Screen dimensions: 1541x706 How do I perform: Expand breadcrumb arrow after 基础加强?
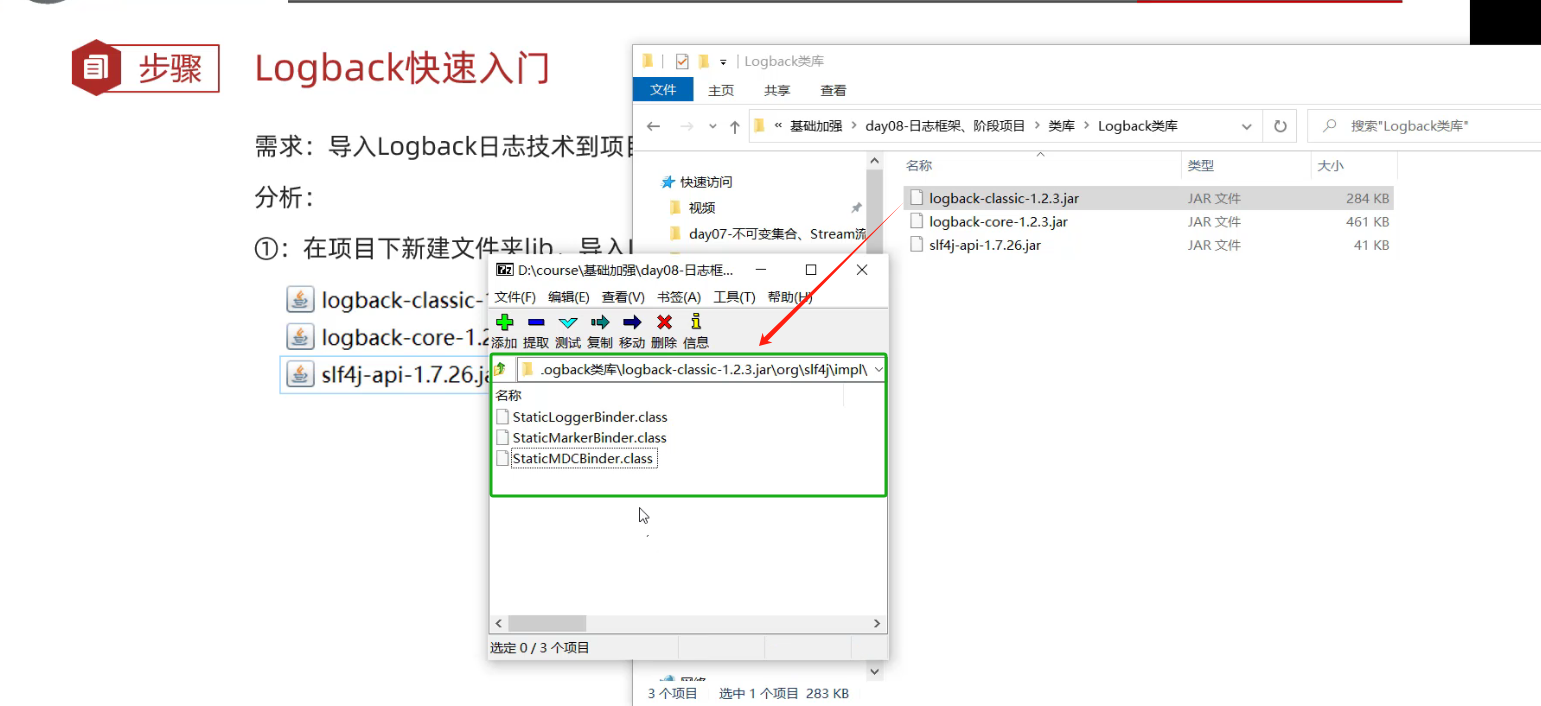853,126
